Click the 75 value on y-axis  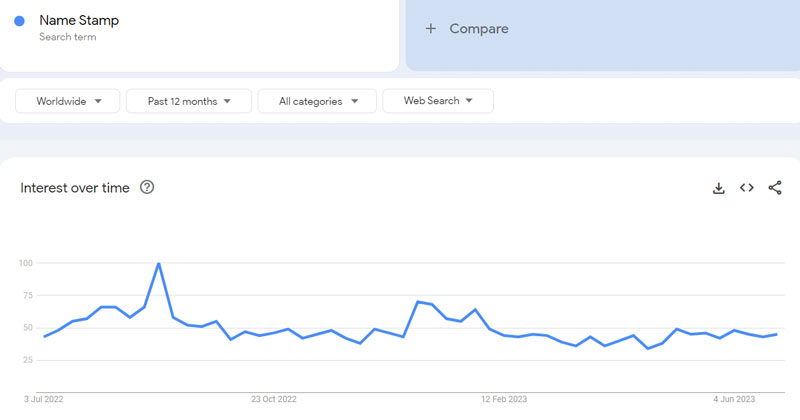tap(27, 295)
